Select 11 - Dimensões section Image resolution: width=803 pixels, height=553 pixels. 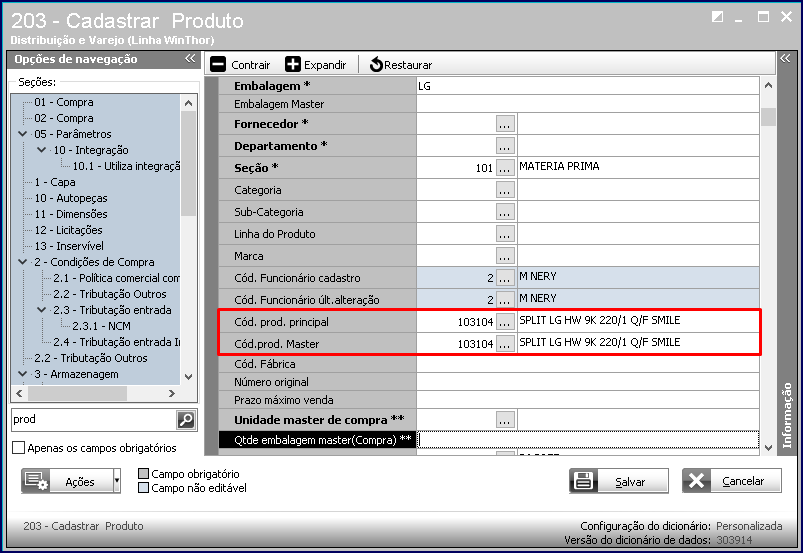click(x=71, y=214)
